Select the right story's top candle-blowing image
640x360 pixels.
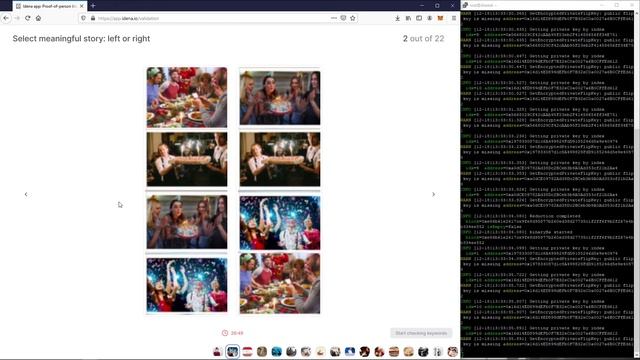pyautogui.click(x=280, y=98)
